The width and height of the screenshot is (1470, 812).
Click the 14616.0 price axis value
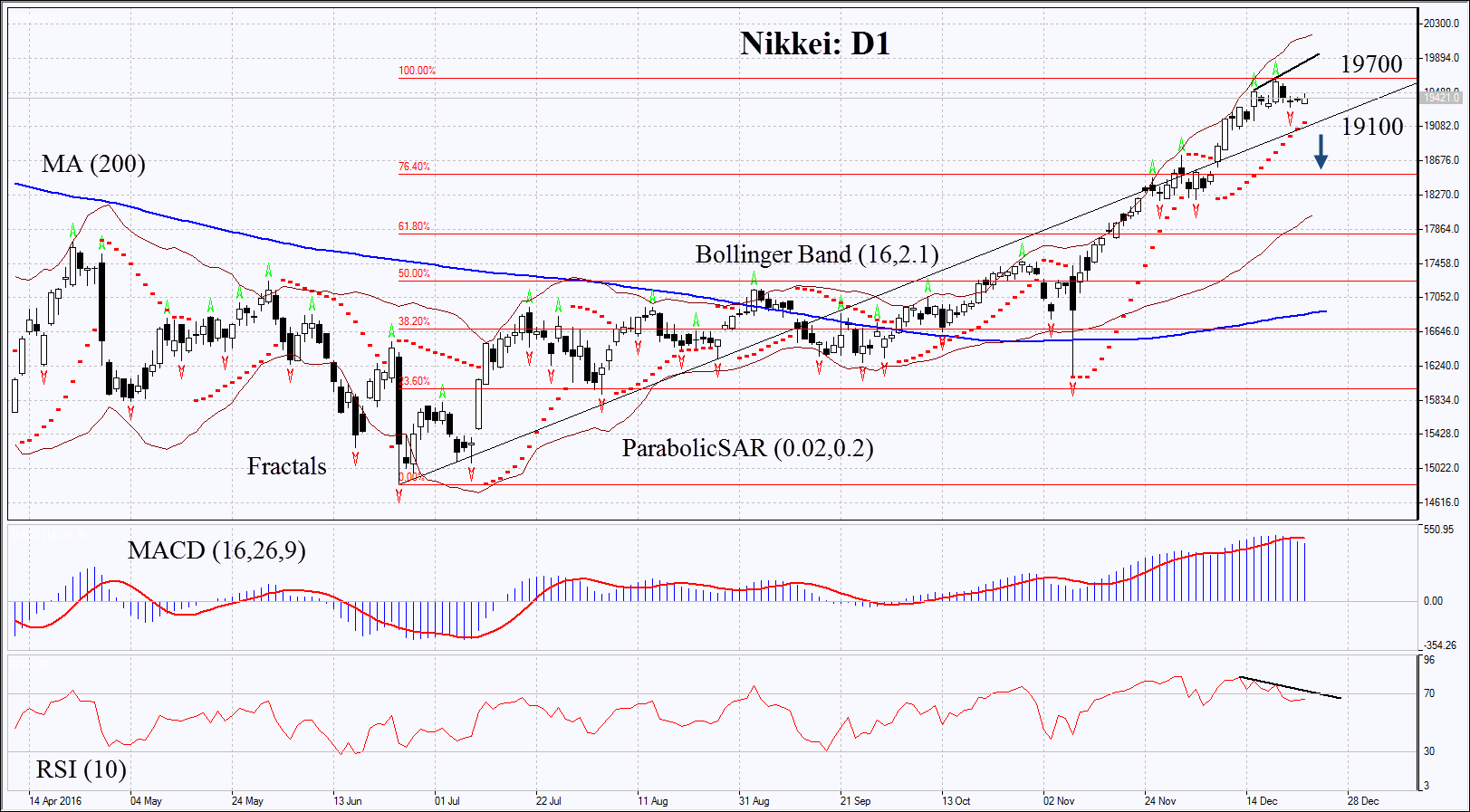[1441, 502]
